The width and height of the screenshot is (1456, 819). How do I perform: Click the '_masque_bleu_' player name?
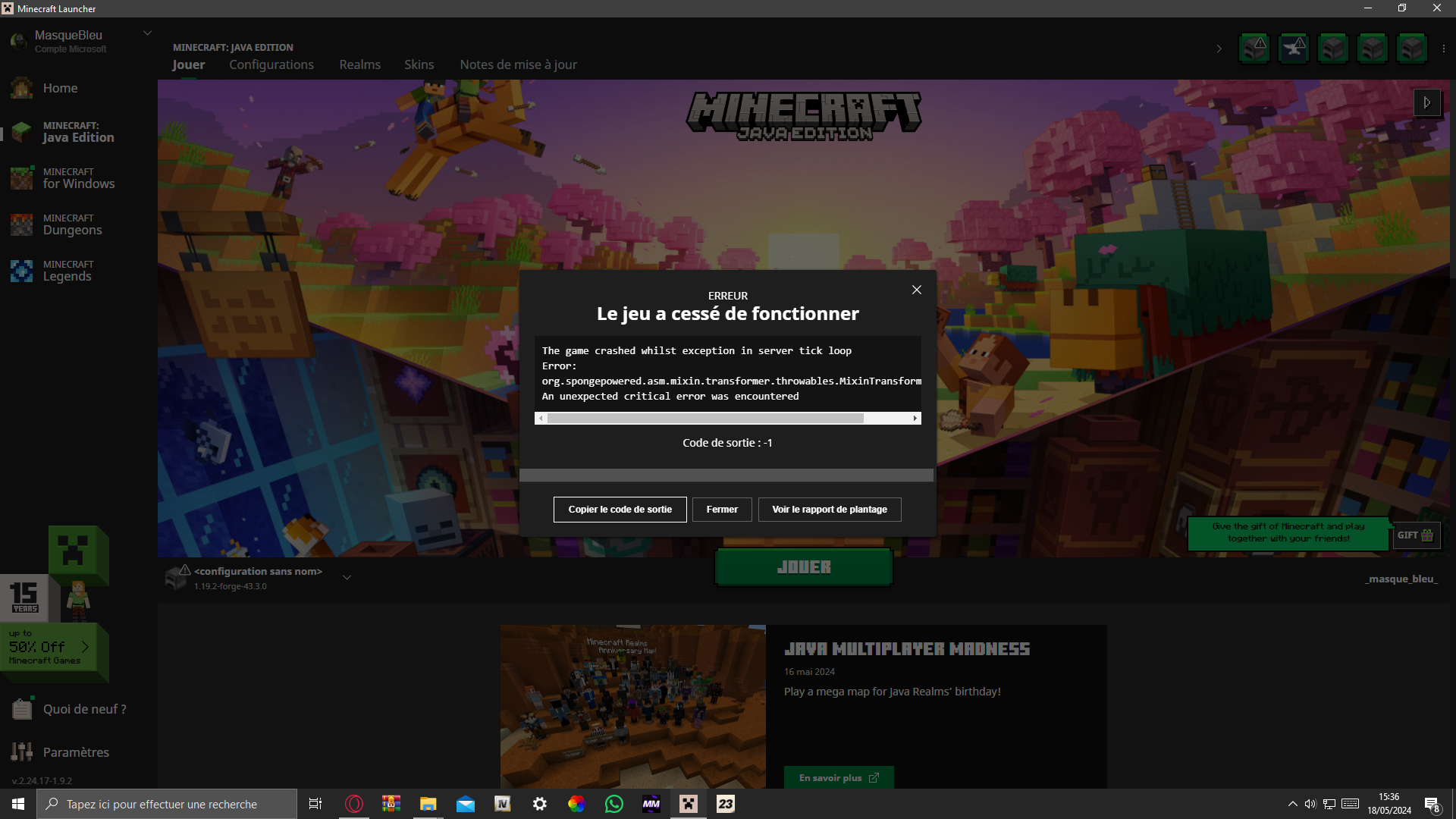coord(1401,579)
